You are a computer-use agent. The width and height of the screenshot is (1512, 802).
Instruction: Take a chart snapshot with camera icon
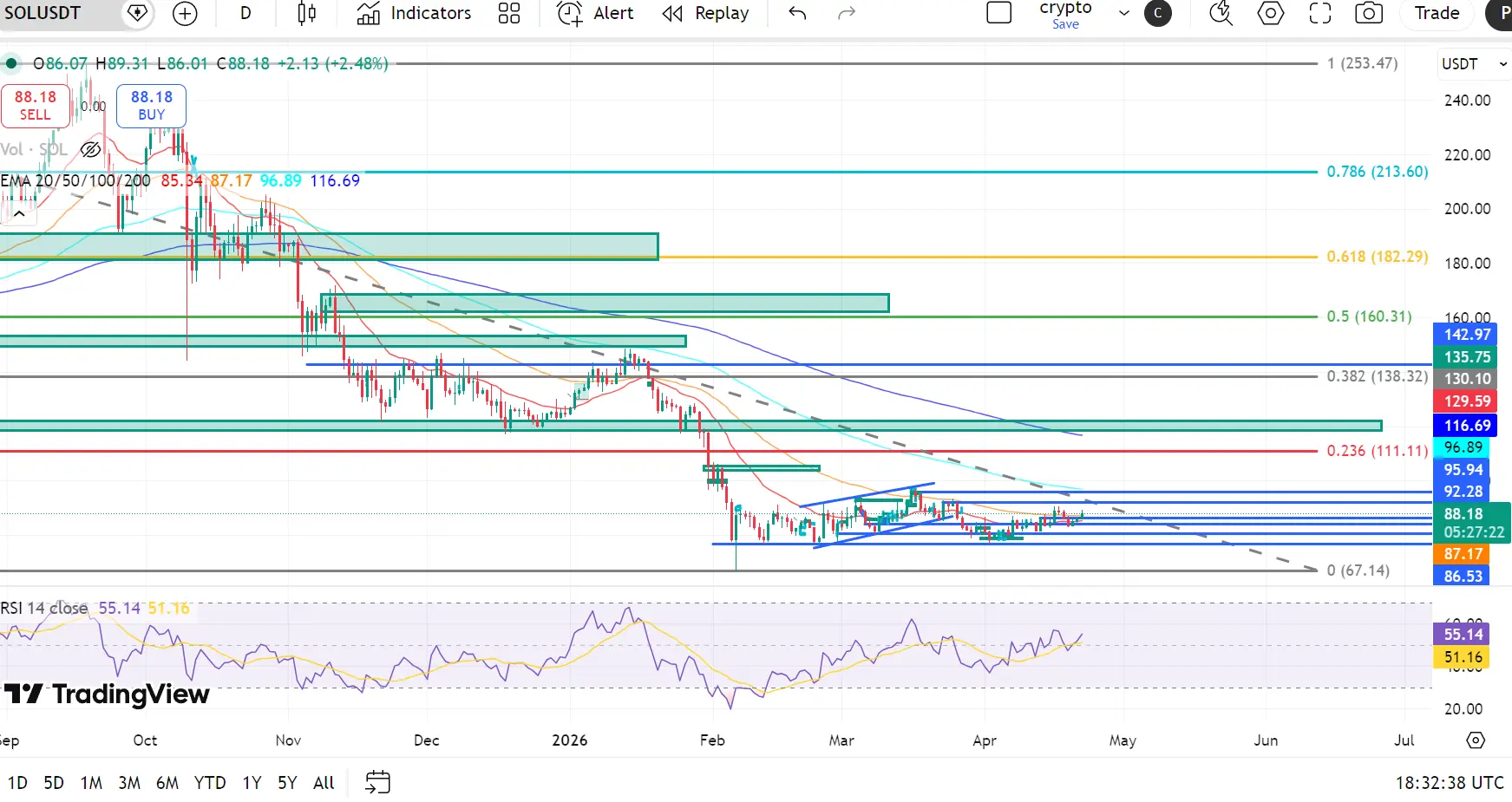1369,13
